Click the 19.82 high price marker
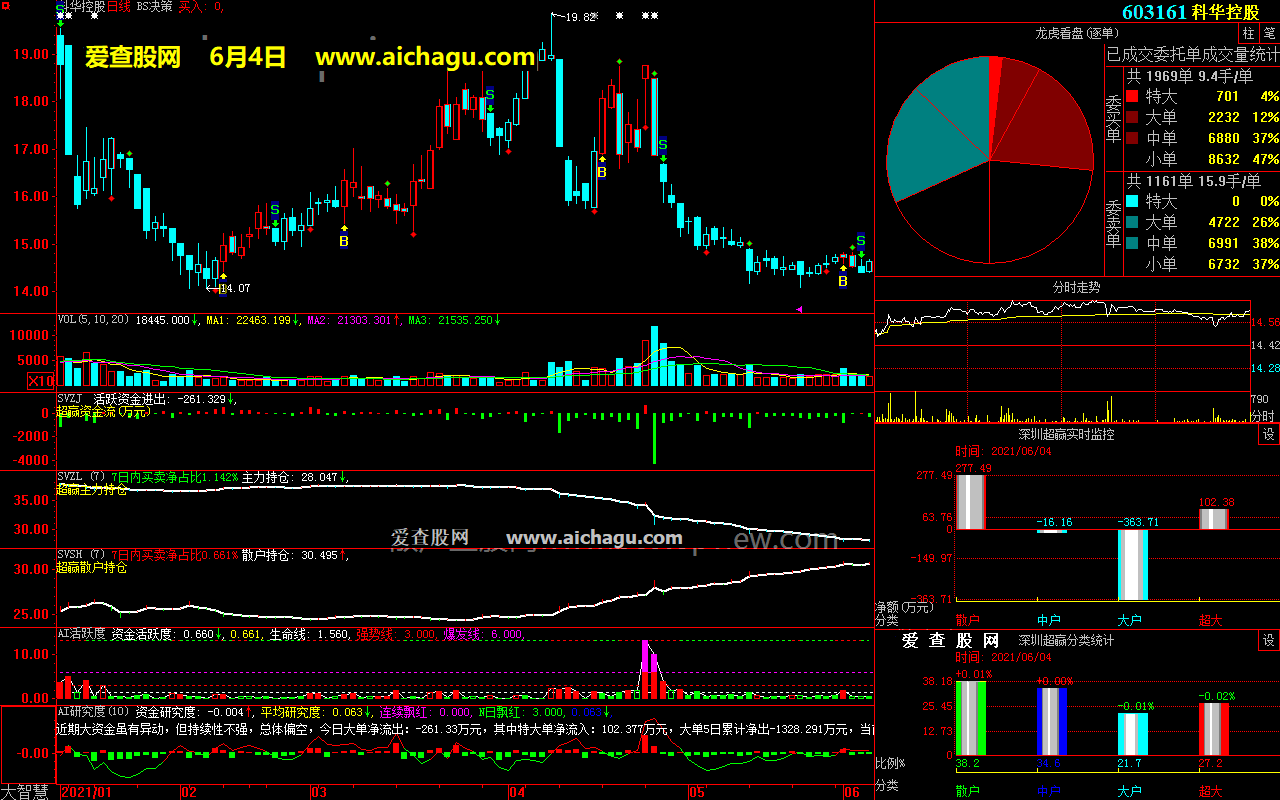Viewport: 1280px width, 800px height. click(x=580, y=17)
